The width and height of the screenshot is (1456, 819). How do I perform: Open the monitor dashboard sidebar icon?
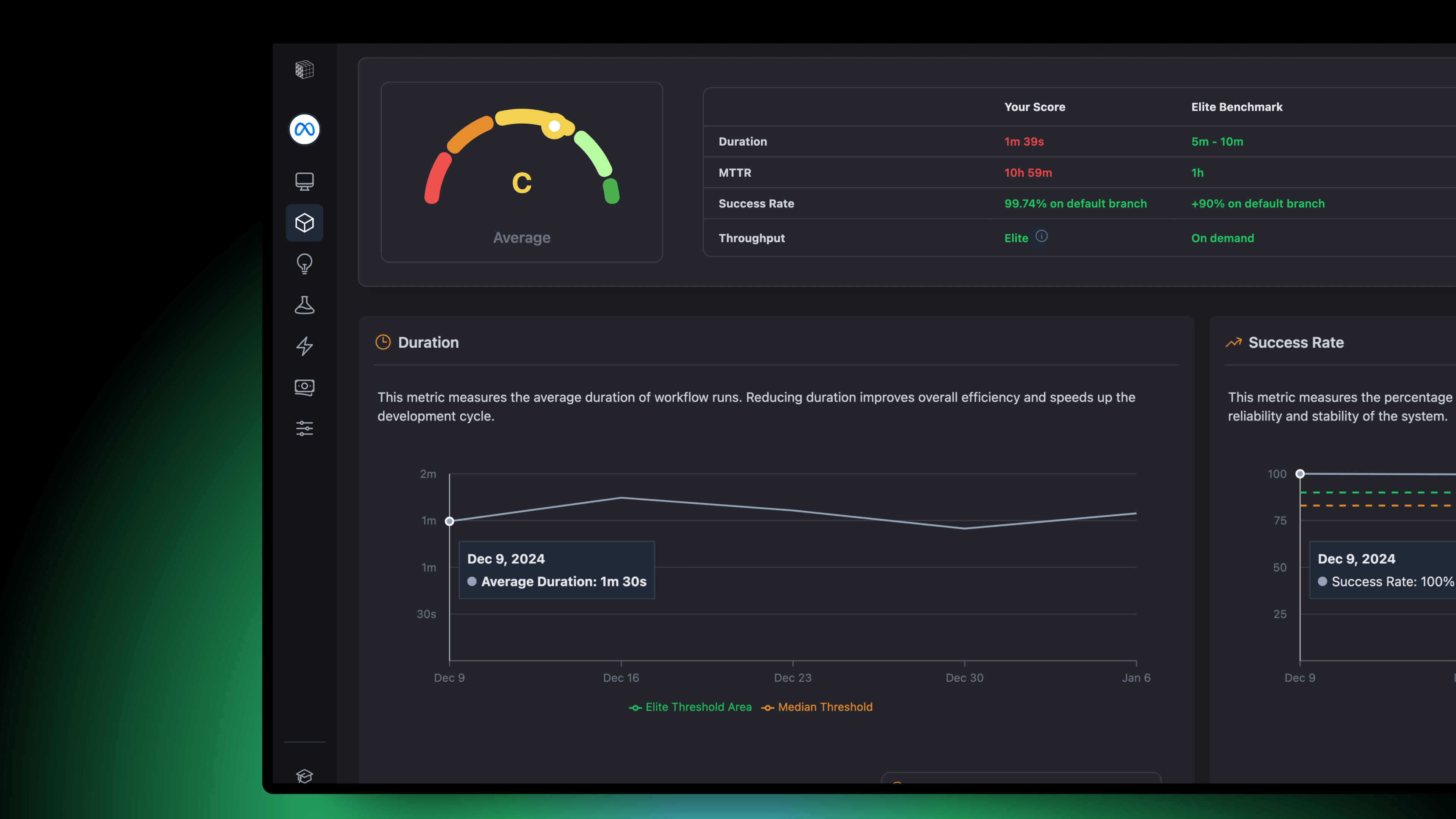pyautogui.click(x=304, y=182)
